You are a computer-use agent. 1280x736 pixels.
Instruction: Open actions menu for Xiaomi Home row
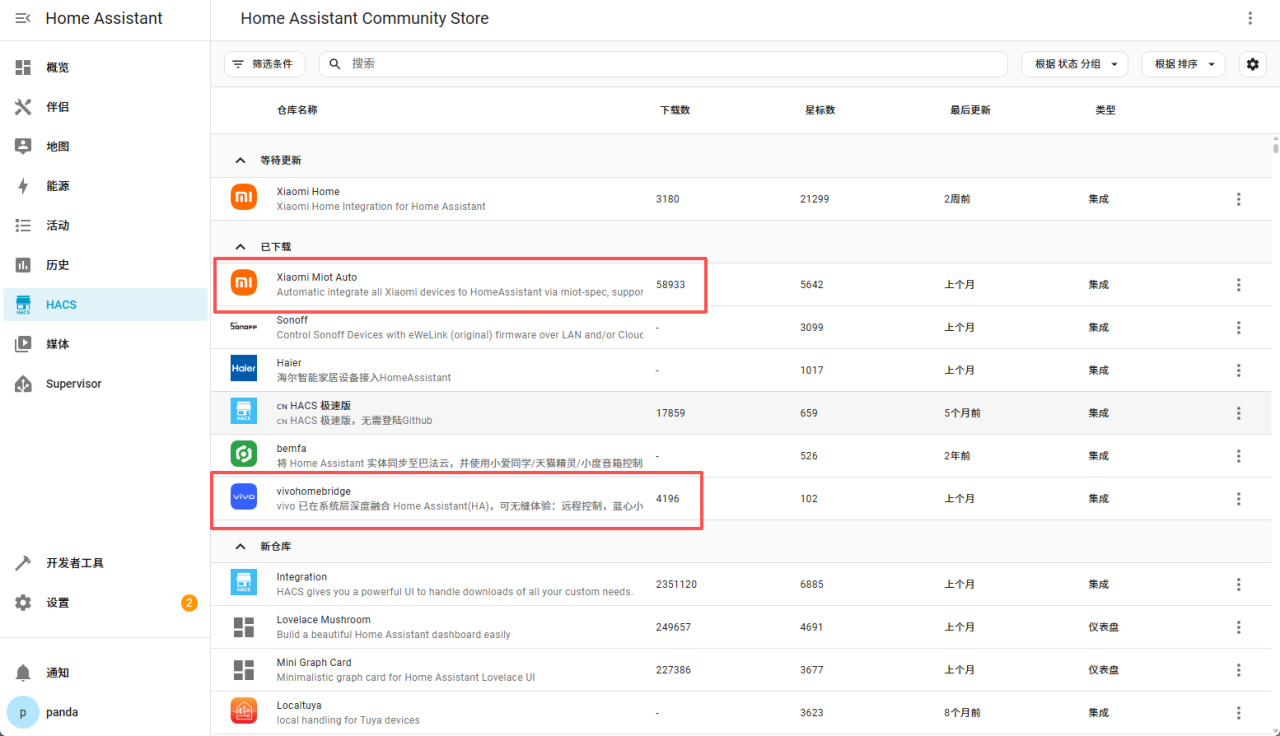point(1238,199)
